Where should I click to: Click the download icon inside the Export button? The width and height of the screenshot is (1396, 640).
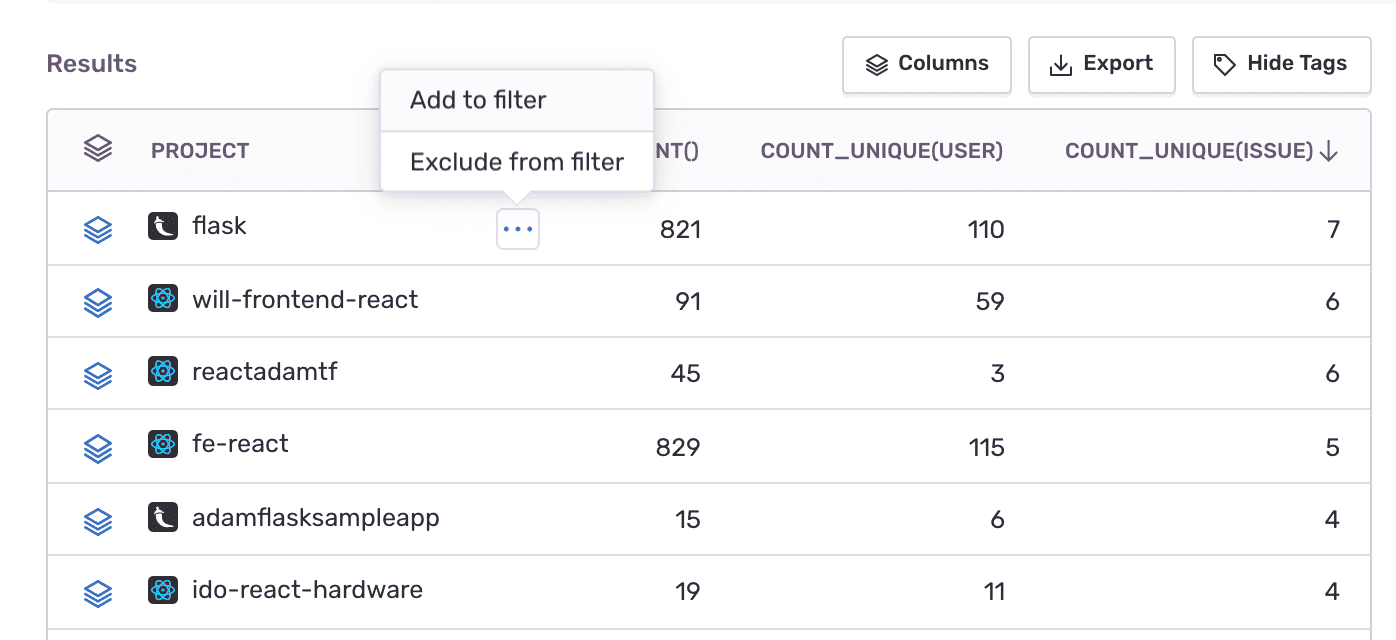[1059, 63]
